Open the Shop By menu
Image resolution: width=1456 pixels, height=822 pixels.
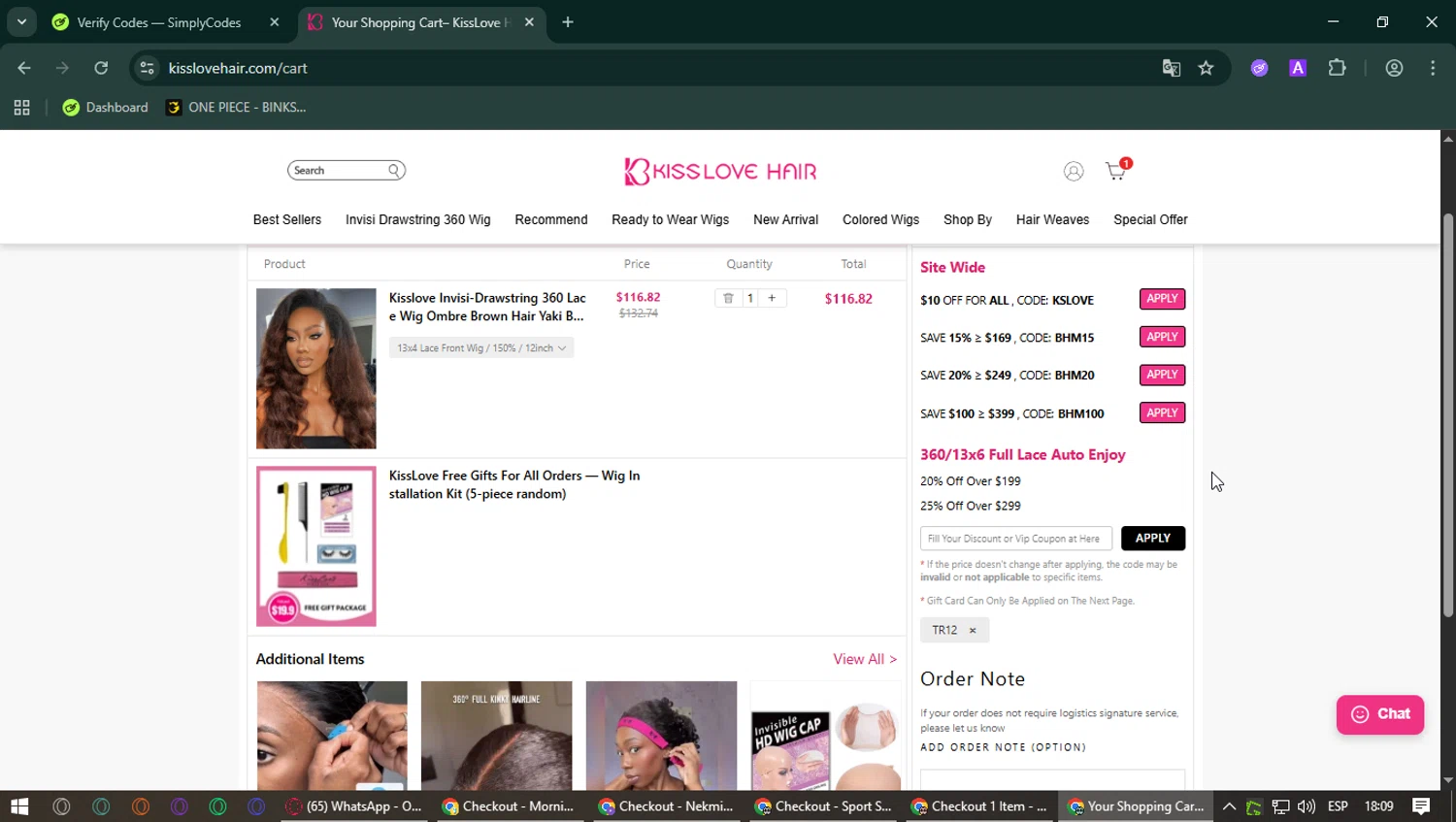pyautogui.click(x=968, y=219)
